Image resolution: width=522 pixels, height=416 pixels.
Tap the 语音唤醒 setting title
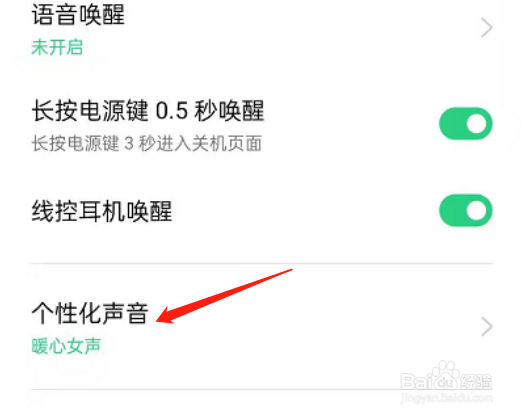[x=78, y=15]
